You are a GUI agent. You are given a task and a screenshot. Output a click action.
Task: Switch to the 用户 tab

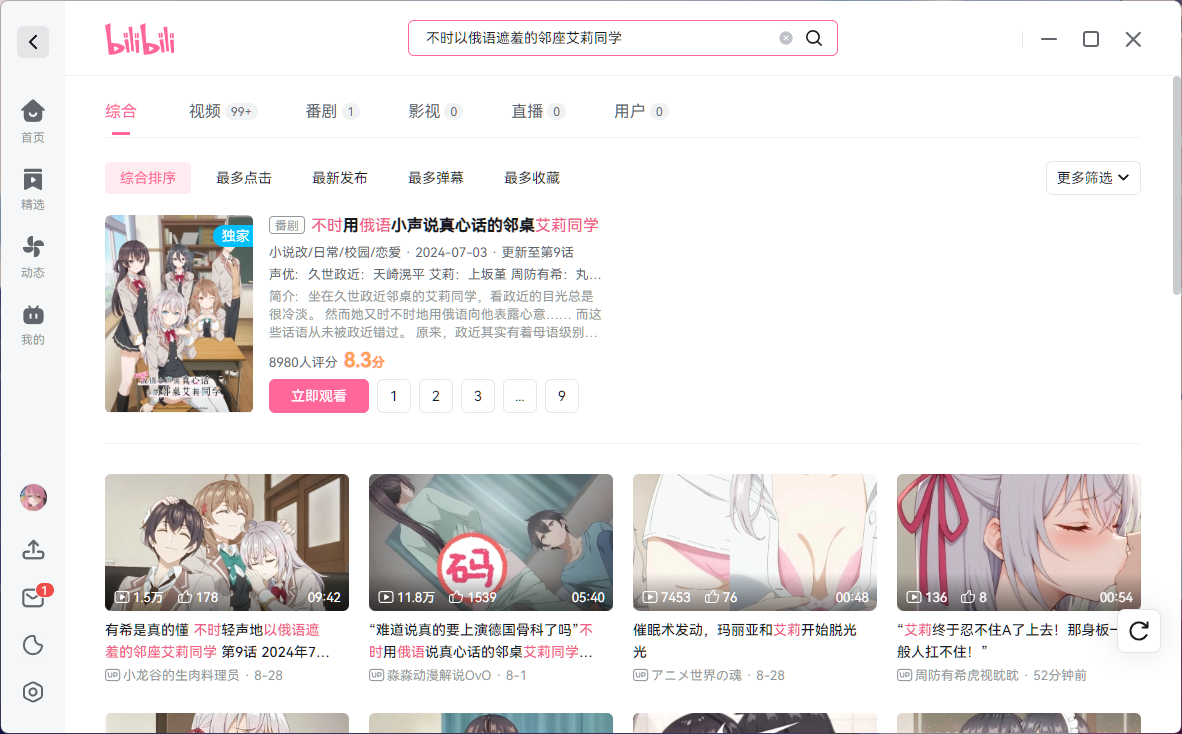pyautogui.click(x=640, y=112)
